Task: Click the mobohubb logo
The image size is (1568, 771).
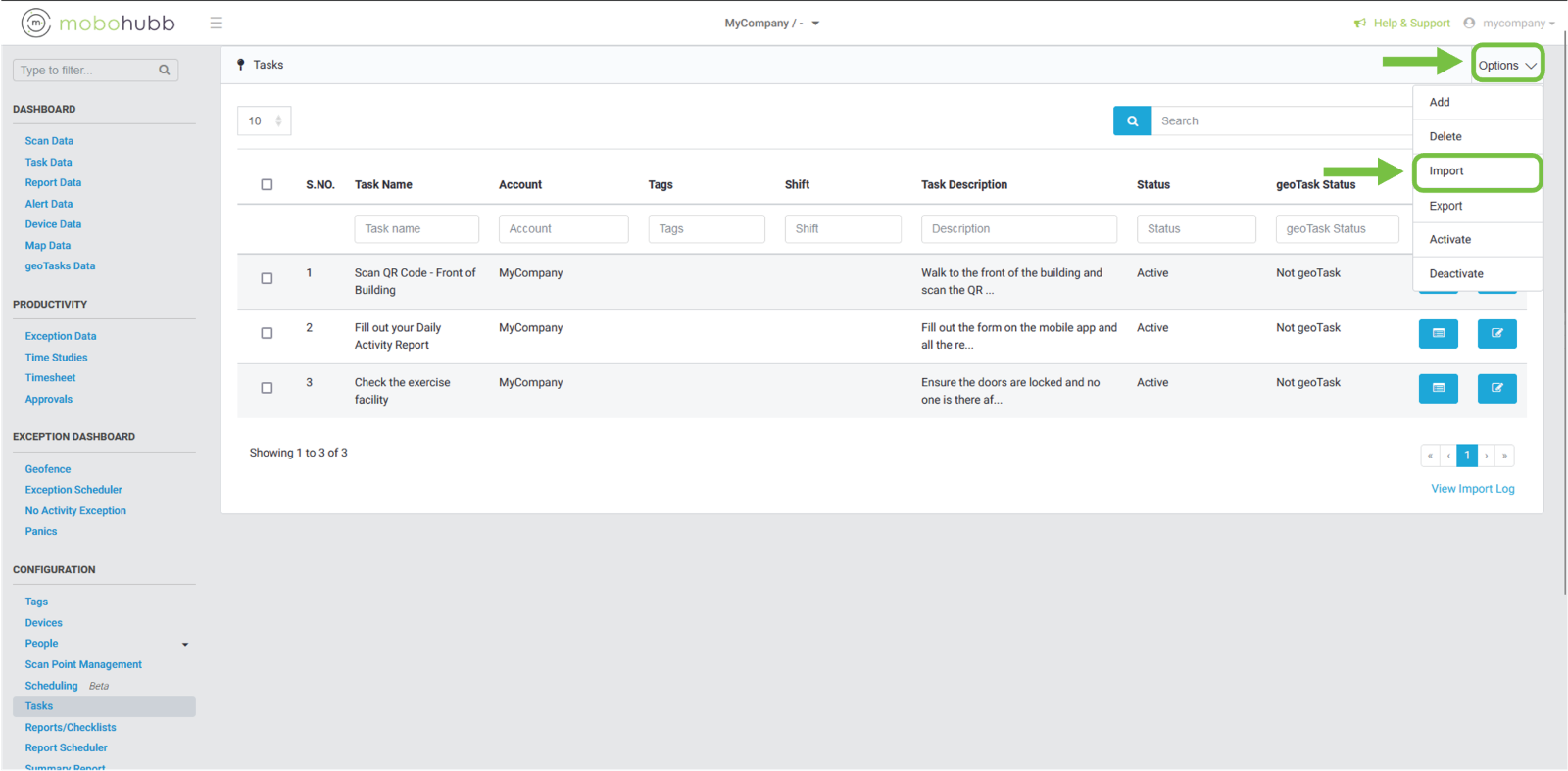Action: 98,23
